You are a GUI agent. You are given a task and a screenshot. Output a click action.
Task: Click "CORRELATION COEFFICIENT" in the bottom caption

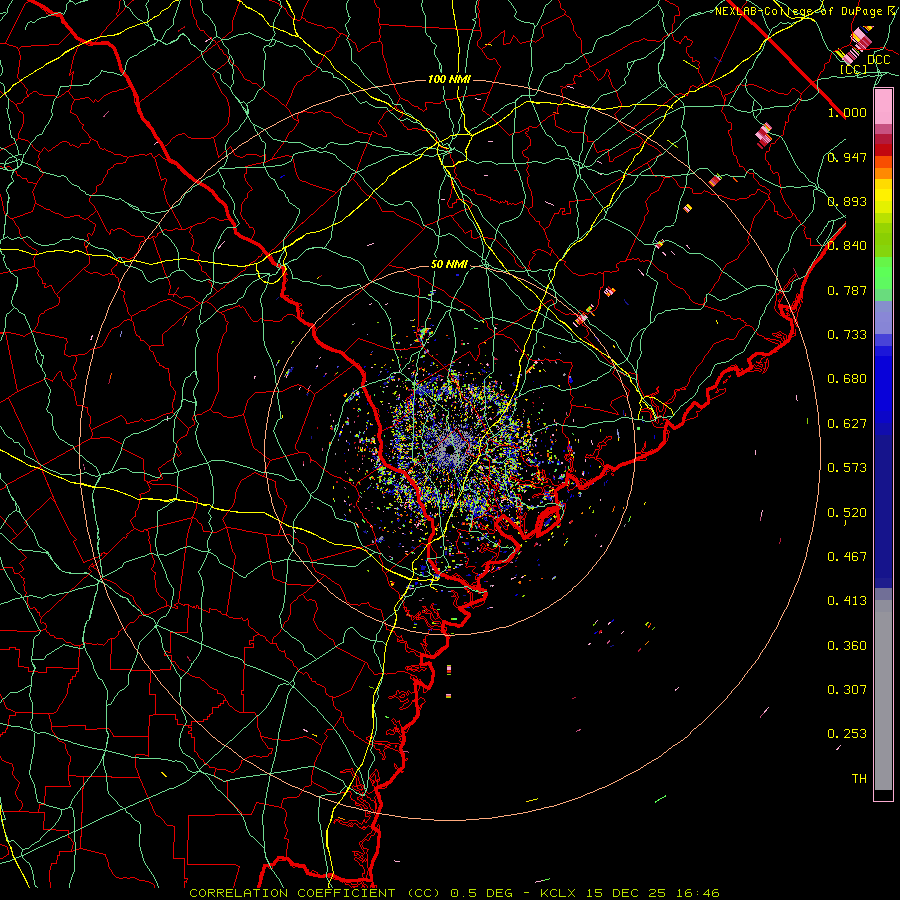point(292,893)
